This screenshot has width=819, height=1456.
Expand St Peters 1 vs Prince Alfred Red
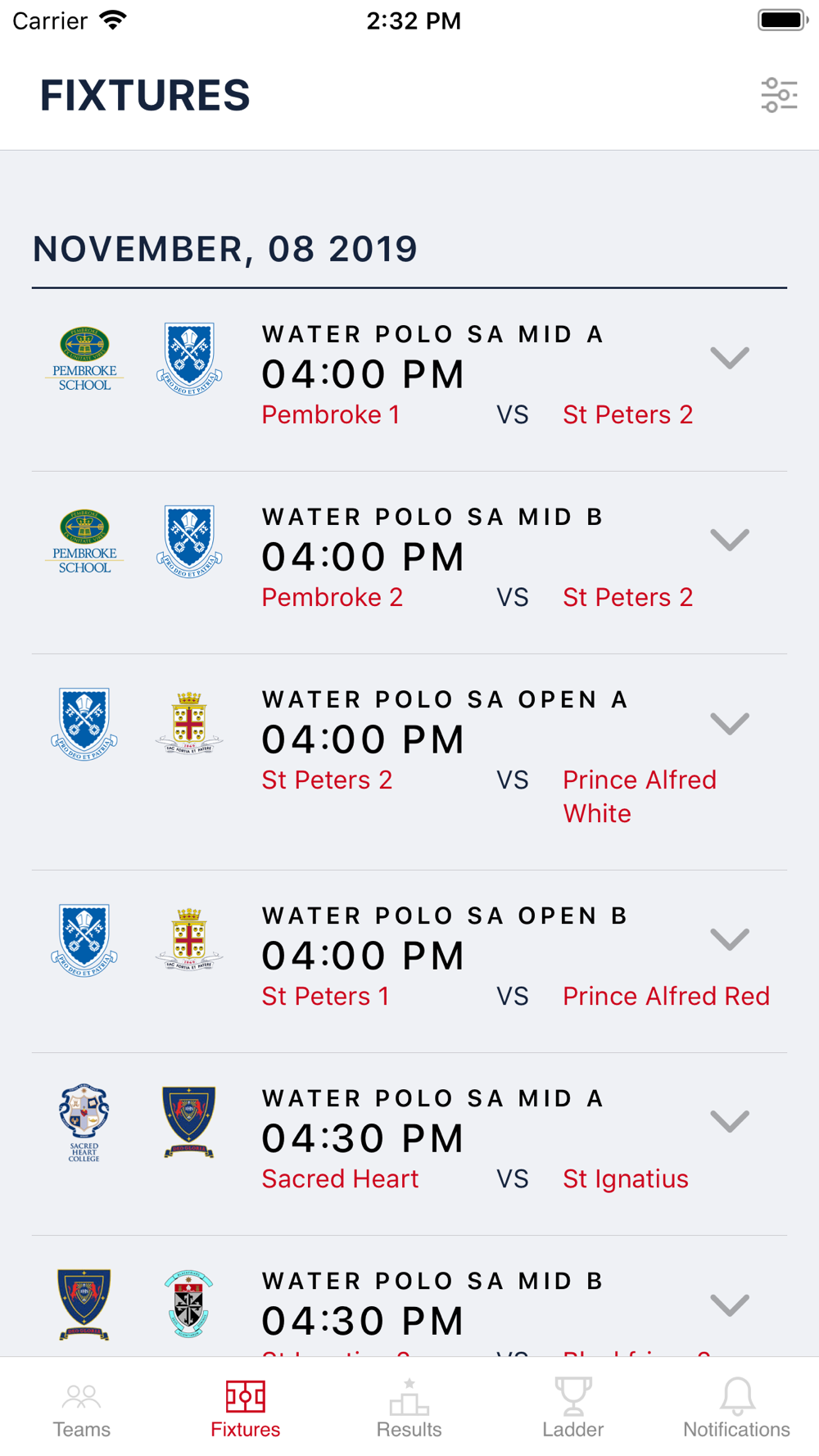(730, 939)
